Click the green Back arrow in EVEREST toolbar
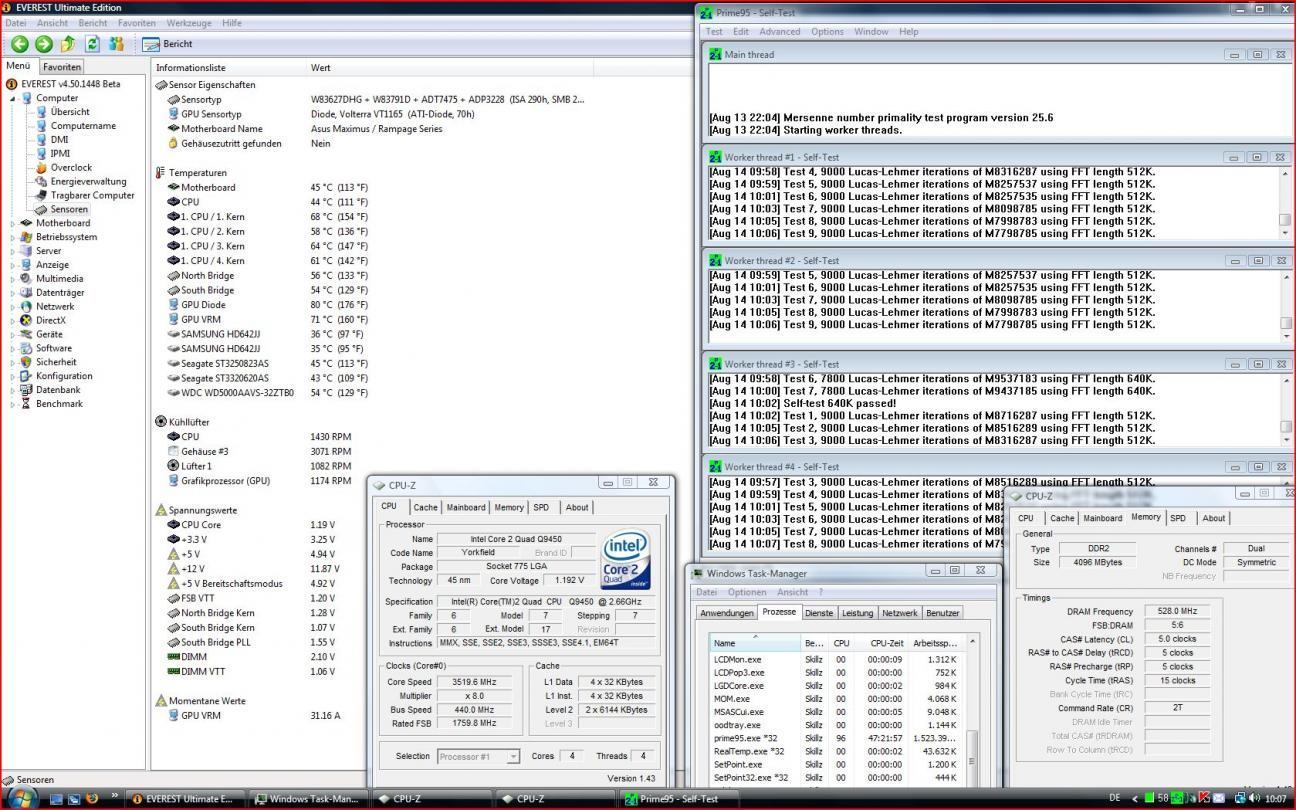The image size is (1296, 810). pyautogui.click(x=19, y=44)
